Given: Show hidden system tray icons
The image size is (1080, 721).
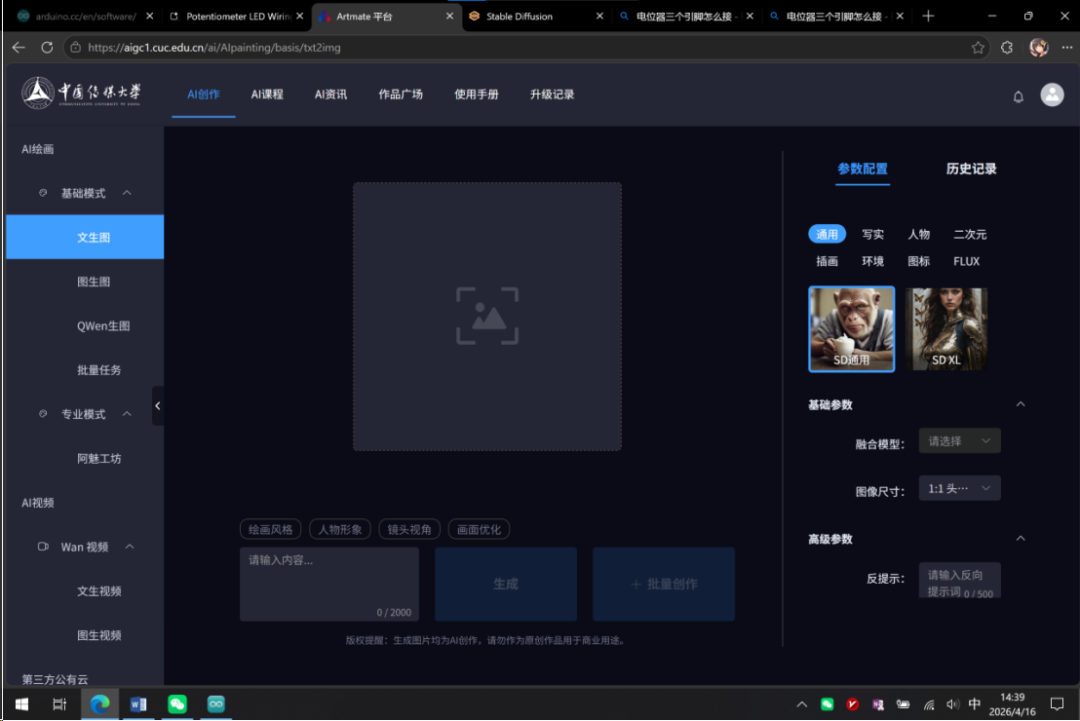Looking at the screenshot, I should tap(802, 704).
